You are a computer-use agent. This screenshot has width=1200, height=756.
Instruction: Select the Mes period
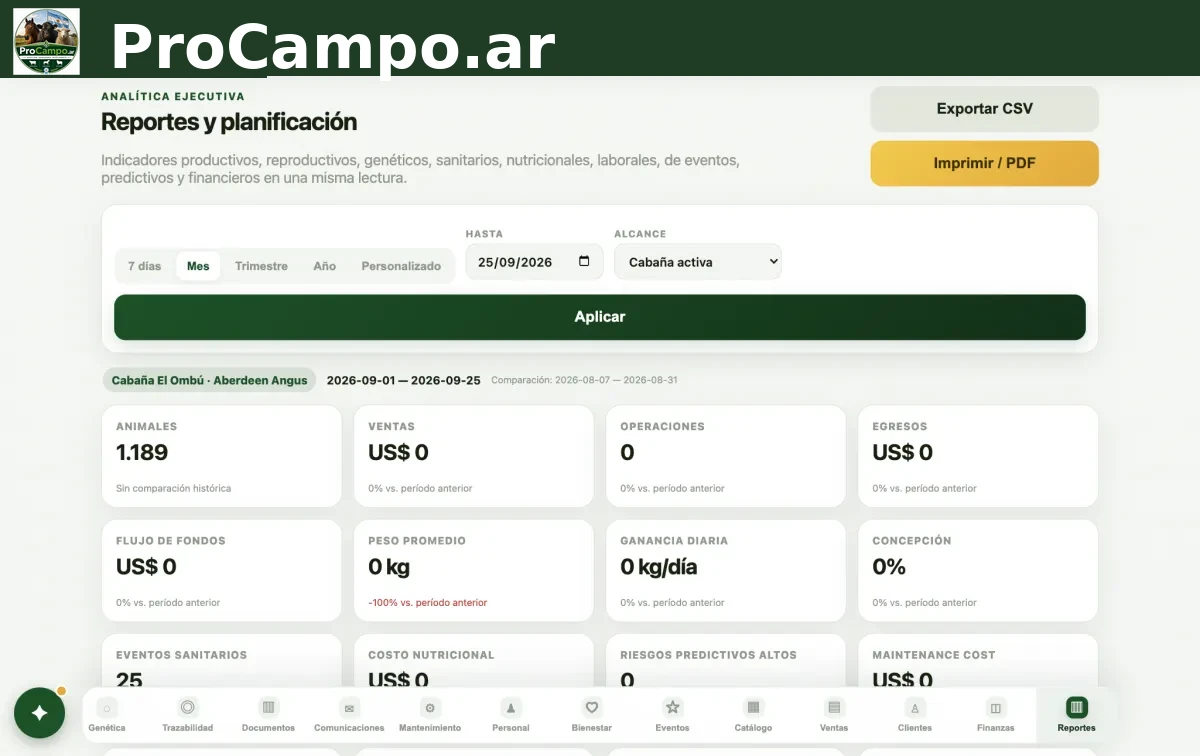[x=198, y=266]
